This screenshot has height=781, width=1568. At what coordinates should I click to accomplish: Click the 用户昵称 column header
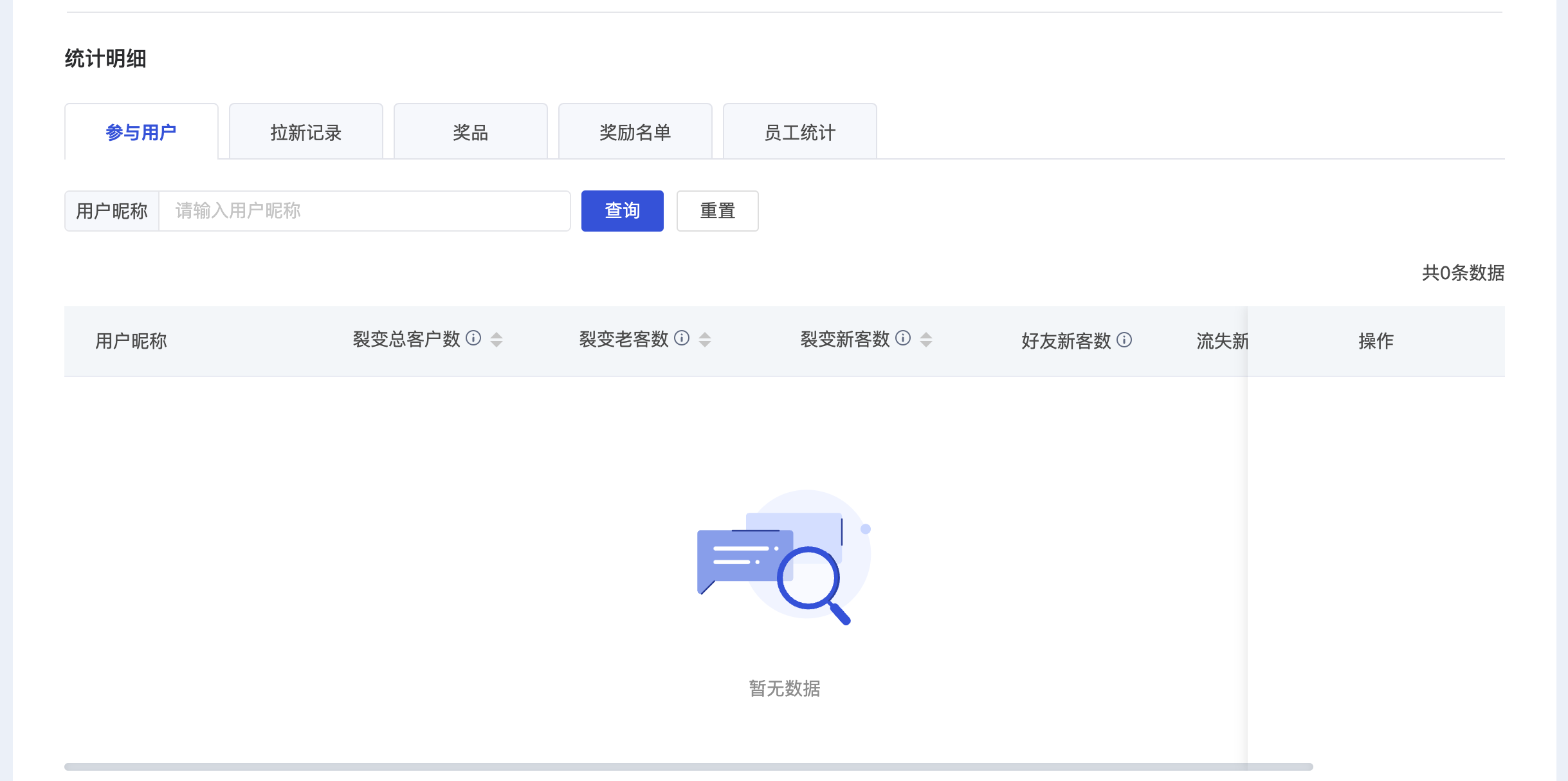point(131,341)
